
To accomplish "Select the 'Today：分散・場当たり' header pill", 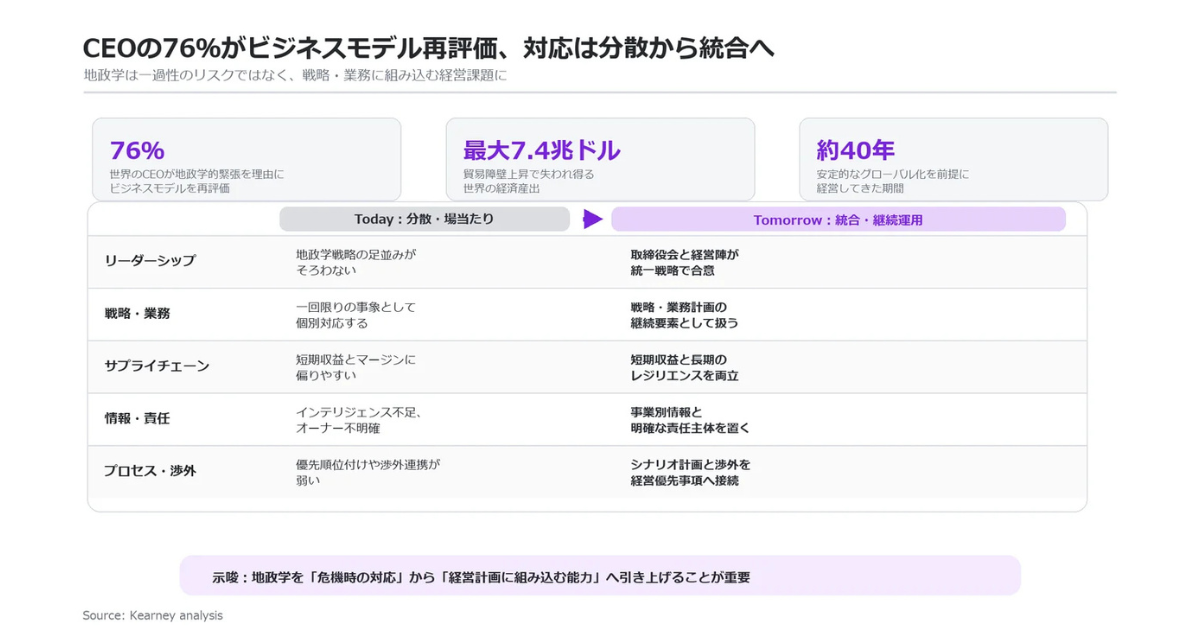I will click(x=424, y=219).
